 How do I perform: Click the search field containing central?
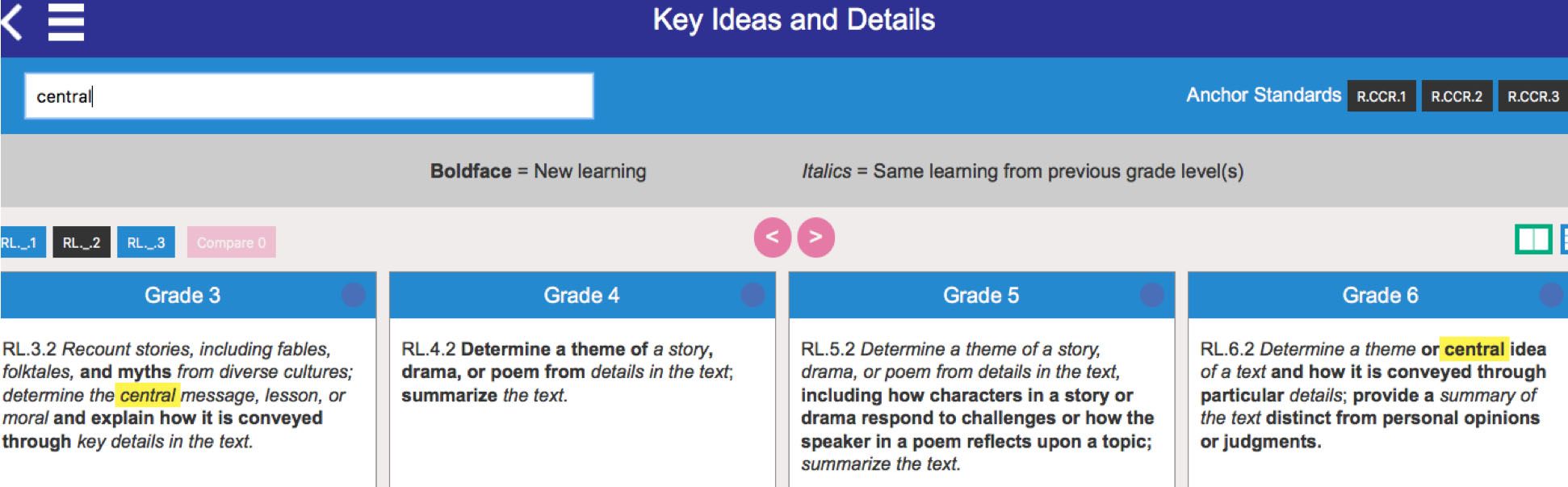pyautogui.click(x=309, y=96)
